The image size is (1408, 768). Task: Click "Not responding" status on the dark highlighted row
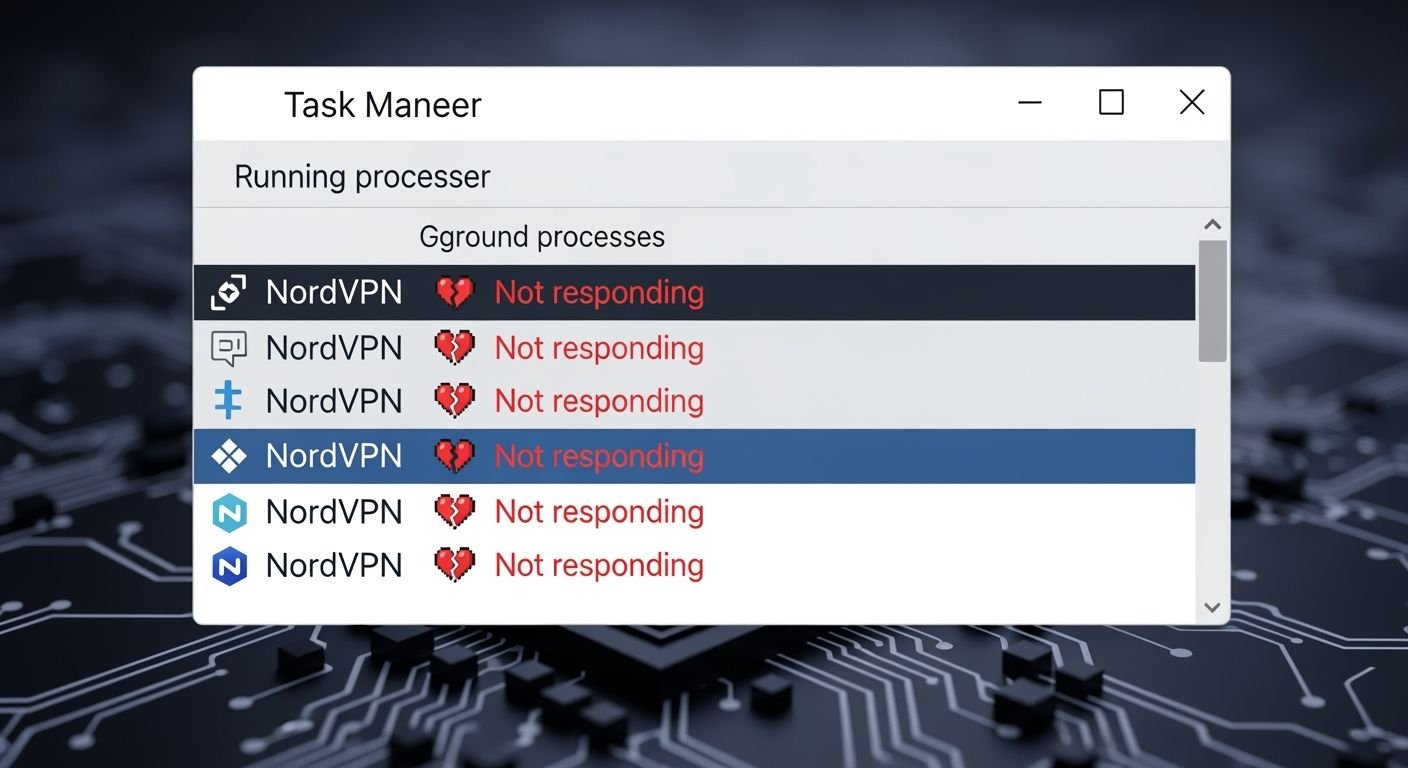coord(599,293)
